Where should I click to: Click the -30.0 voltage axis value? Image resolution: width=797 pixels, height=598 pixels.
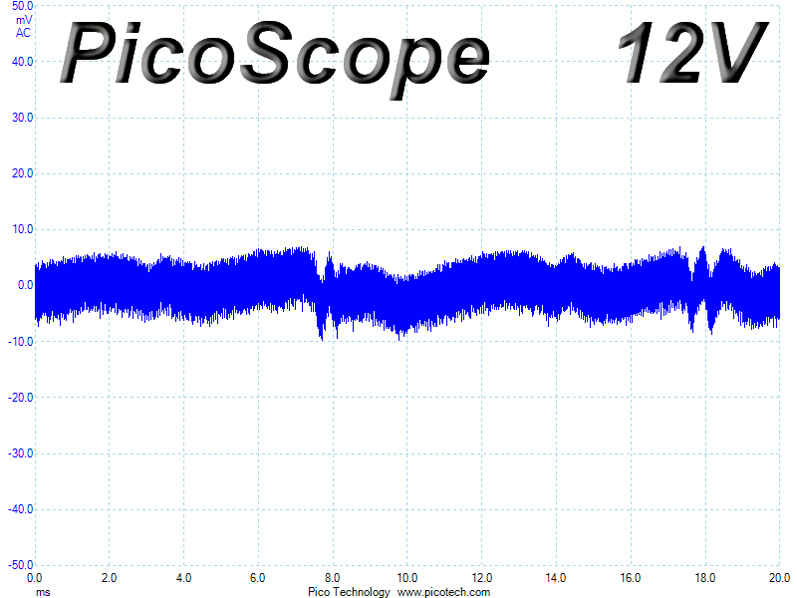[21, 454]
